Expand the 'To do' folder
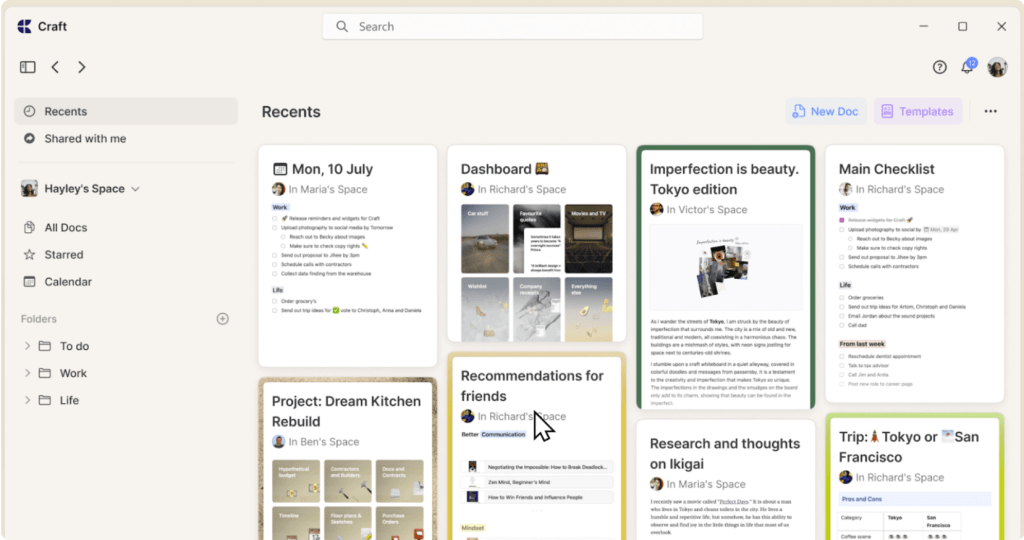Image resolution: width=1024 pixels, height=540 pixels. point(28,346)
